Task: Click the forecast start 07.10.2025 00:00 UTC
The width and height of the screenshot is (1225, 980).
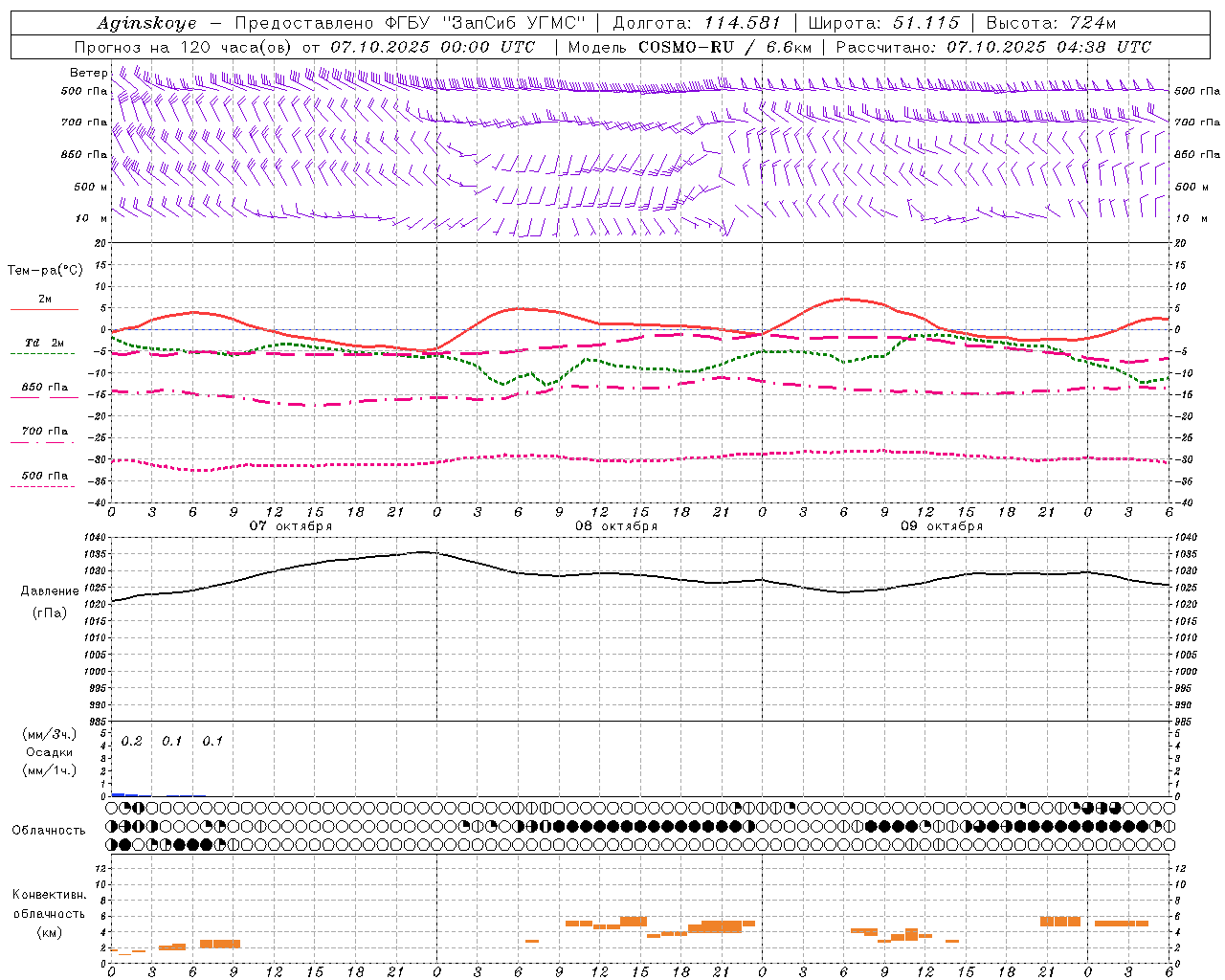Action: click(x=433, y=47)
